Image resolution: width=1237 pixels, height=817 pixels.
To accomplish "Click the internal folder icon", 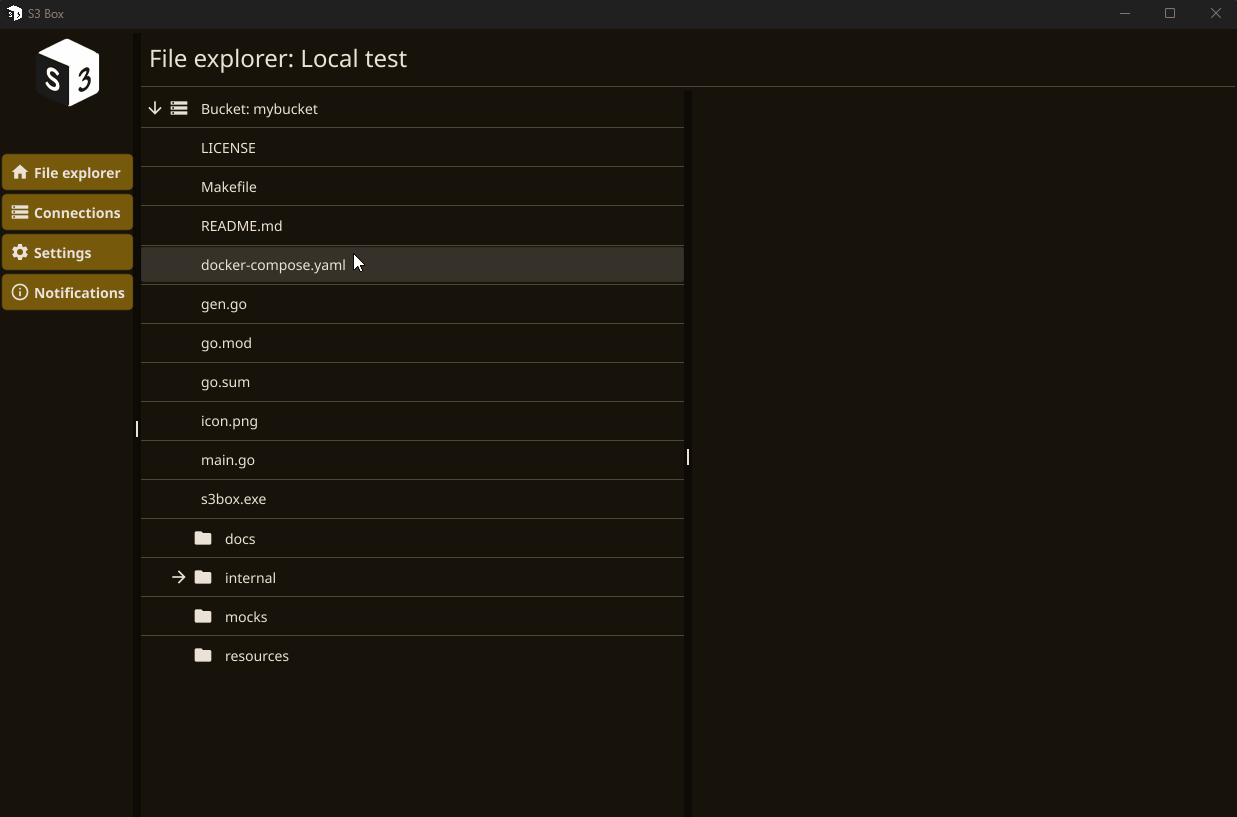I will coord(203,577).
